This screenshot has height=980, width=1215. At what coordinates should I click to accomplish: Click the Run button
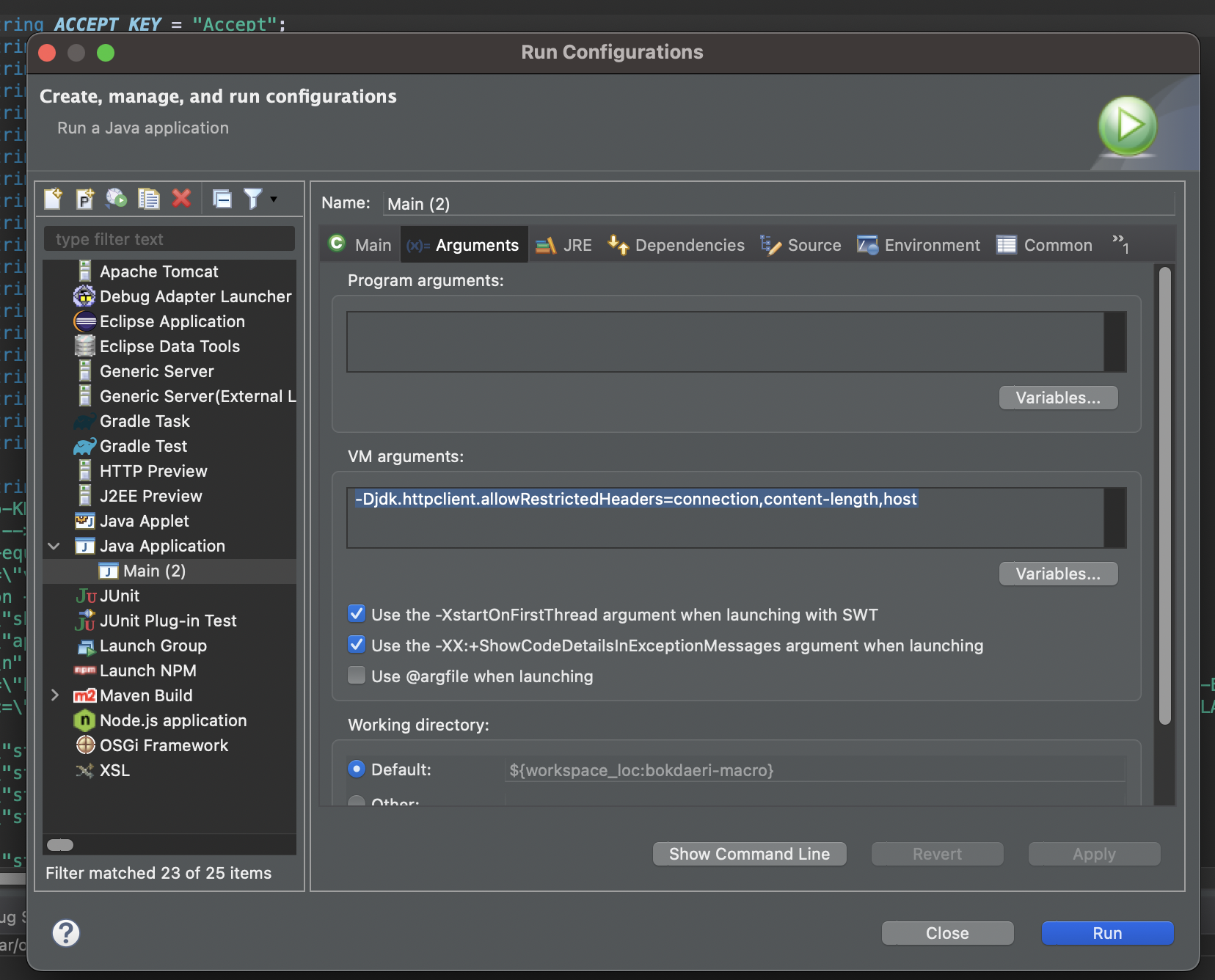click(1107, 933)
